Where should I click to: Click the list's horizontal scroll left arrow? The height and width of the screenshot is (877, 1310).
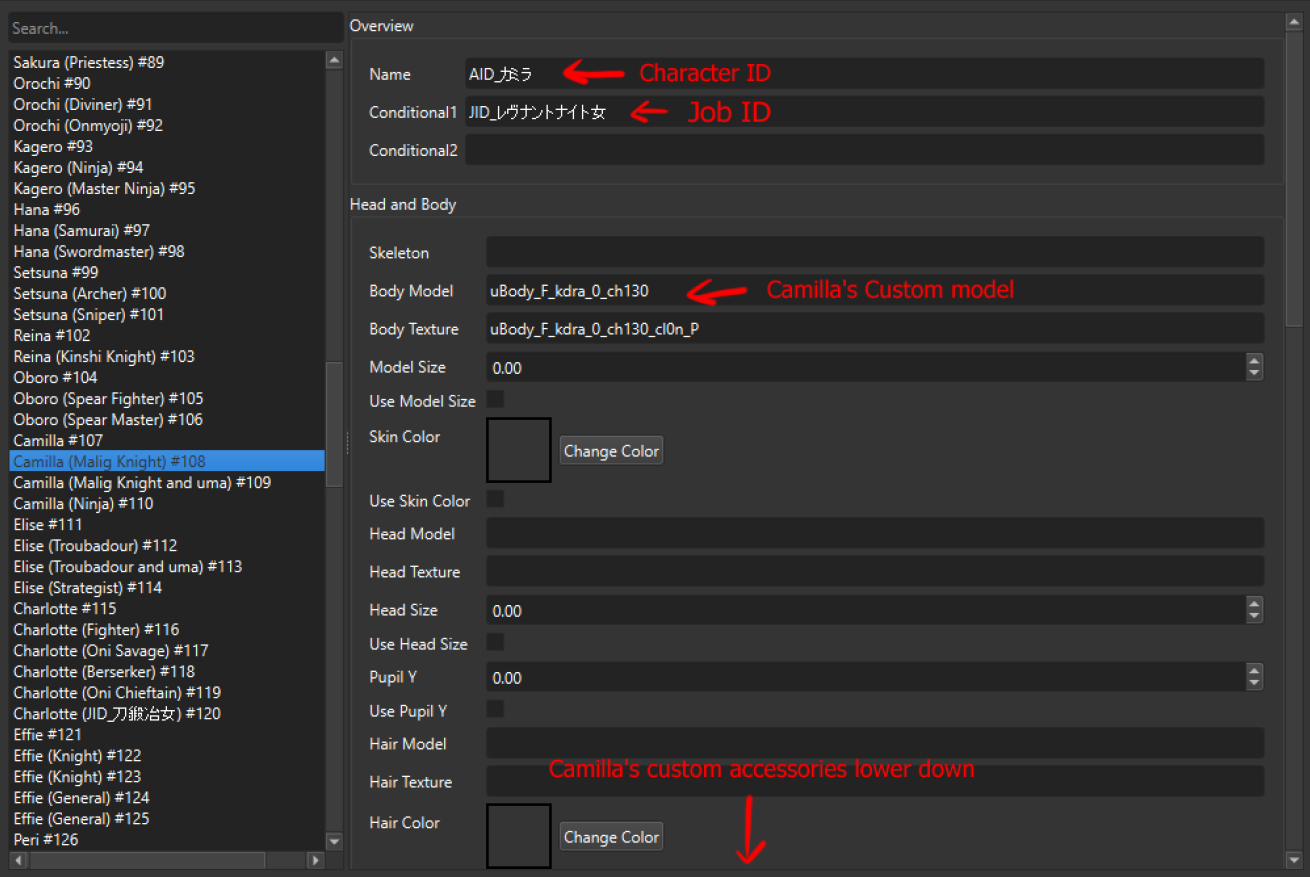point(17,860)
